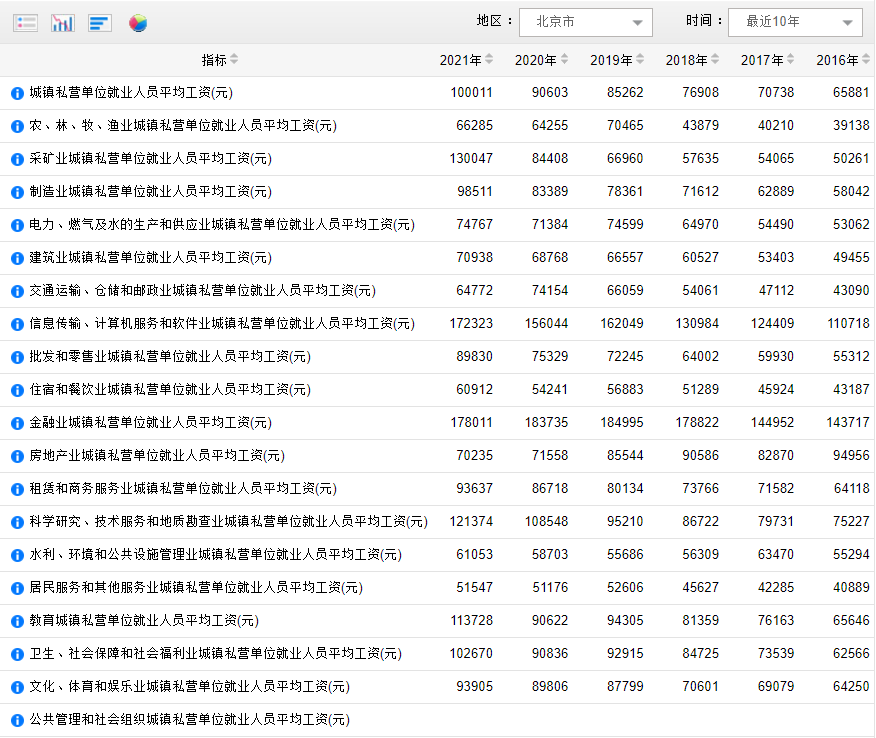The image size is (876, 738).
Task: Click the 2017 value 144952
Action: pyautogui.click(x=773, y=422)
